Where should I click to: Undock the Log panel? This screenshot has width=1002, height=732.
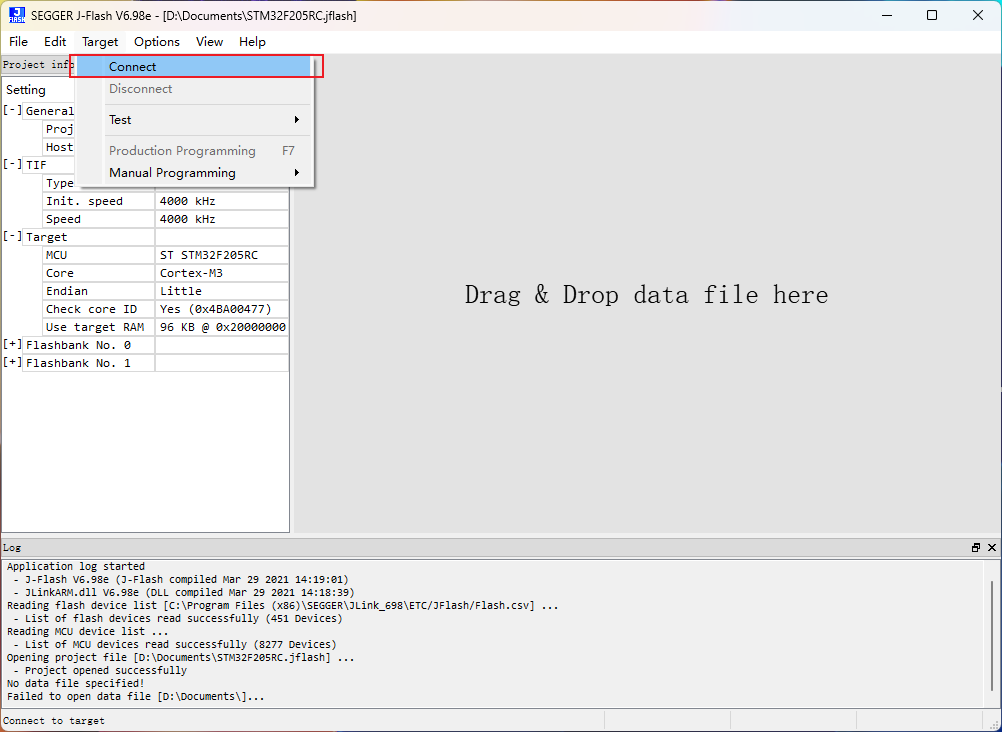click(x=976, y=548)
